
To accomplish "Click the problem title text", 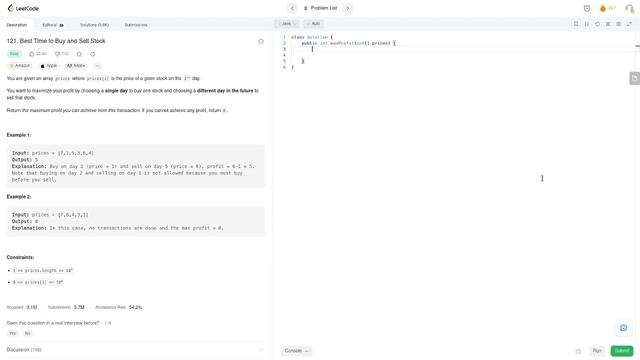I will [x=56, y=41].
